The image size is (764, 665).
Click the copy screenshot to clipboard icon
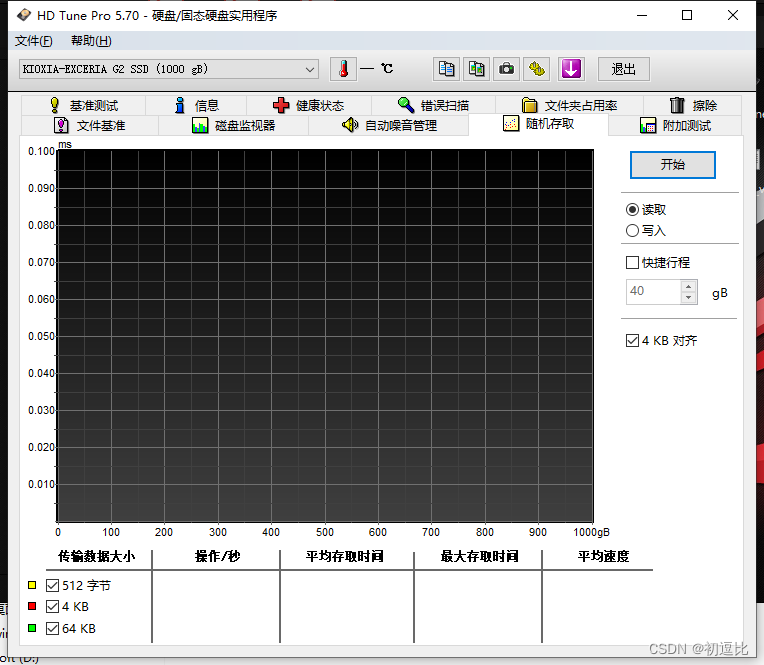[x=476, y=69]
